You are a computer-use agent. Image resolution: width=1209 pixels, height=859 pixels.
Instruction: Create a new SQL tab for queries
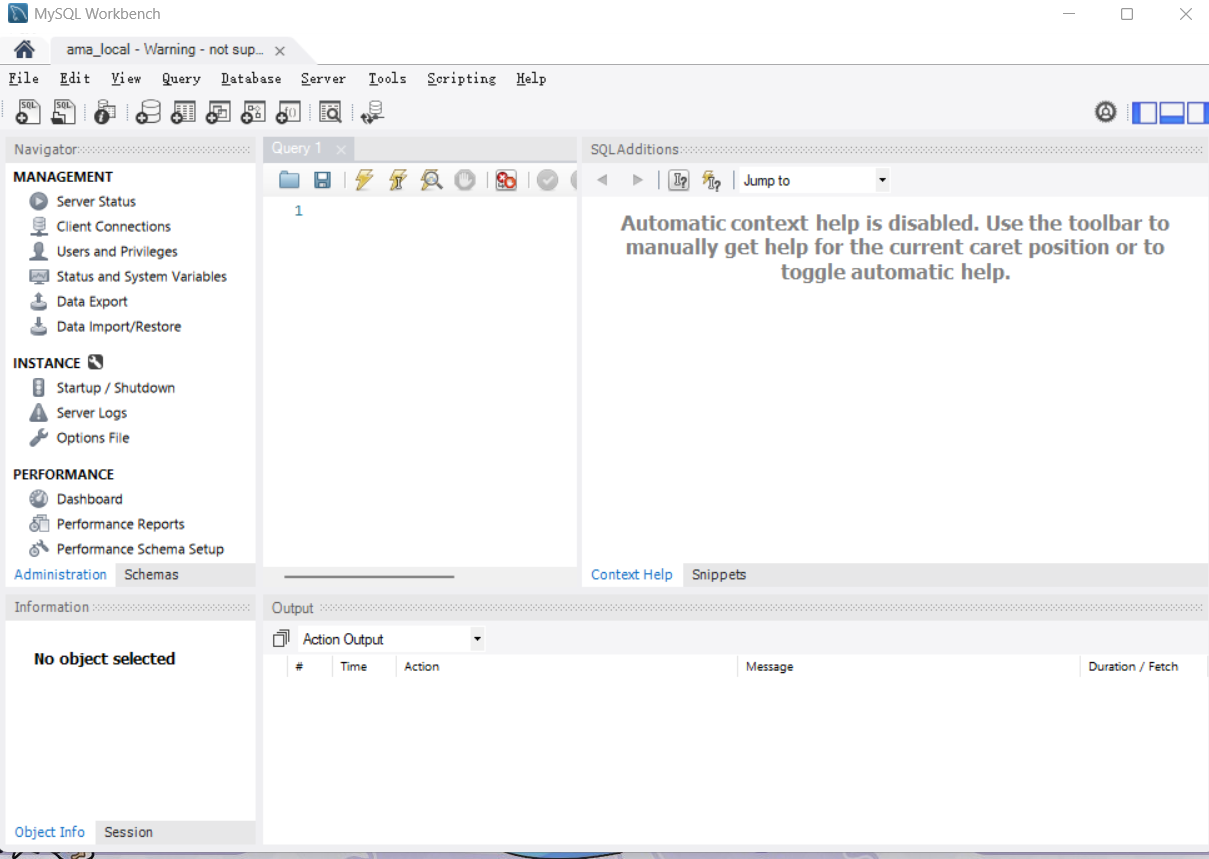28,113
